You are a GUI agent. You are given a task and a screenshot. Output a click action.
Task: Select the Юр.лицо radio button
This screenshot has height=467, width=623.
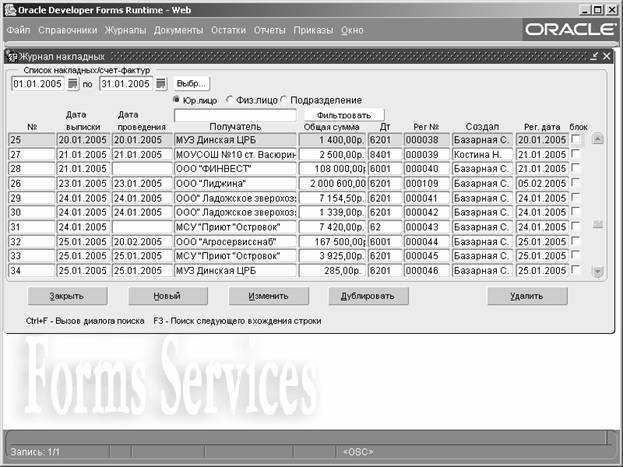point(177,100)
